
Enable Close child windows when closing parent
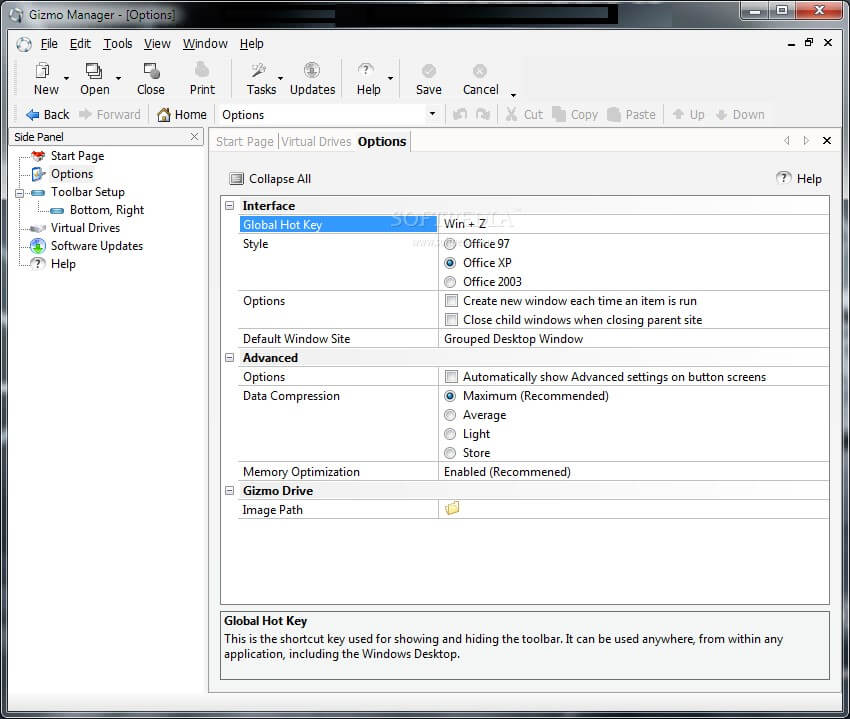tap(451, 319)
